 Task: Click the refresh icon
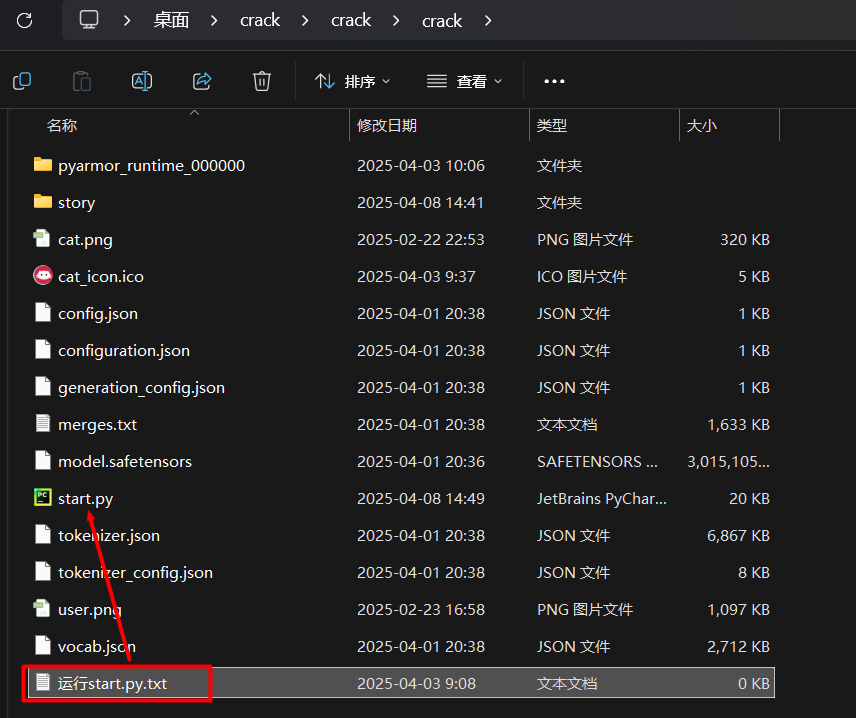click(x=25, y=20)
